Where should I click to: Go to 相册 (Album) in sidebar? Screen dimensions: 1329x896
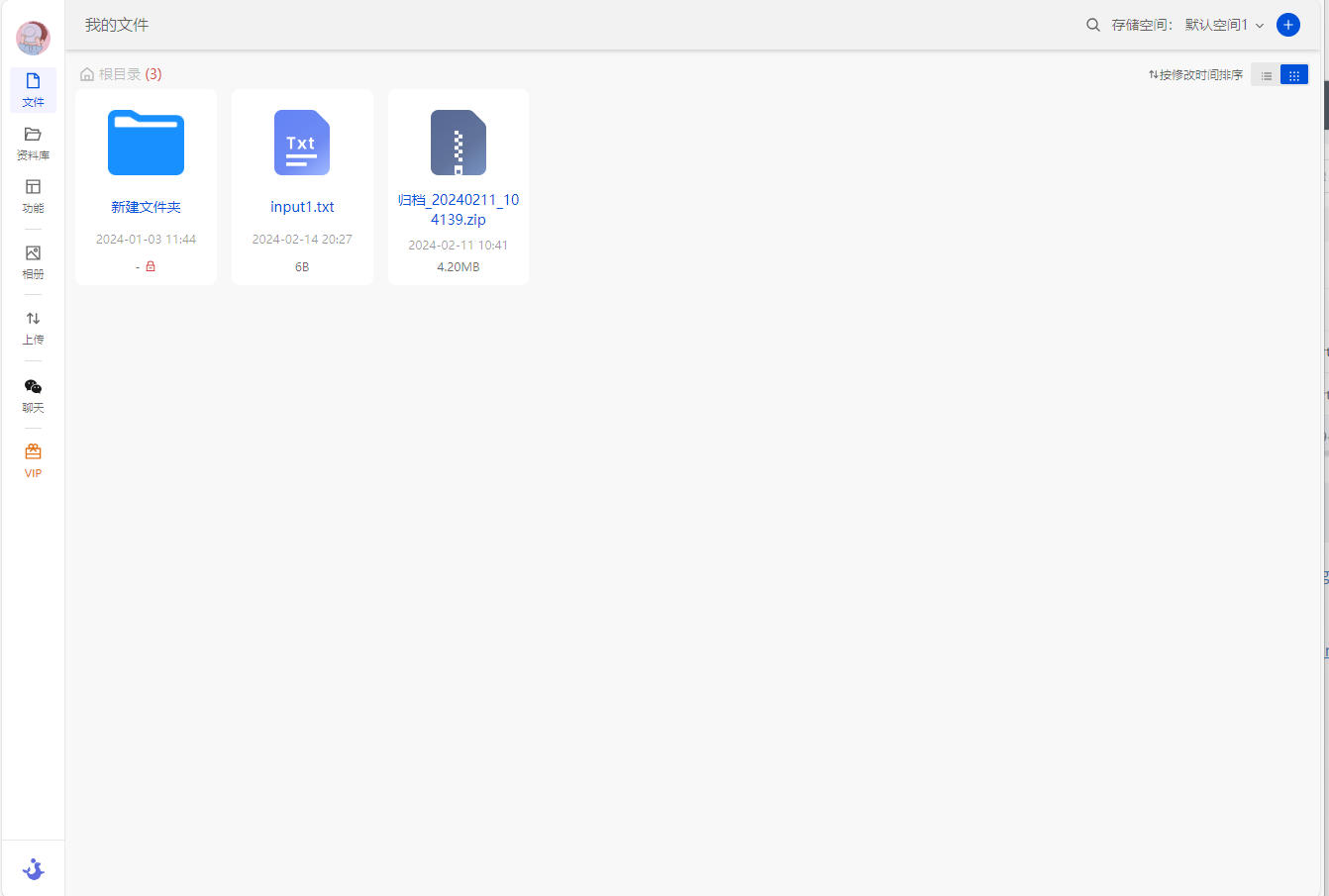pyautogui.click(x=33, y=261)
